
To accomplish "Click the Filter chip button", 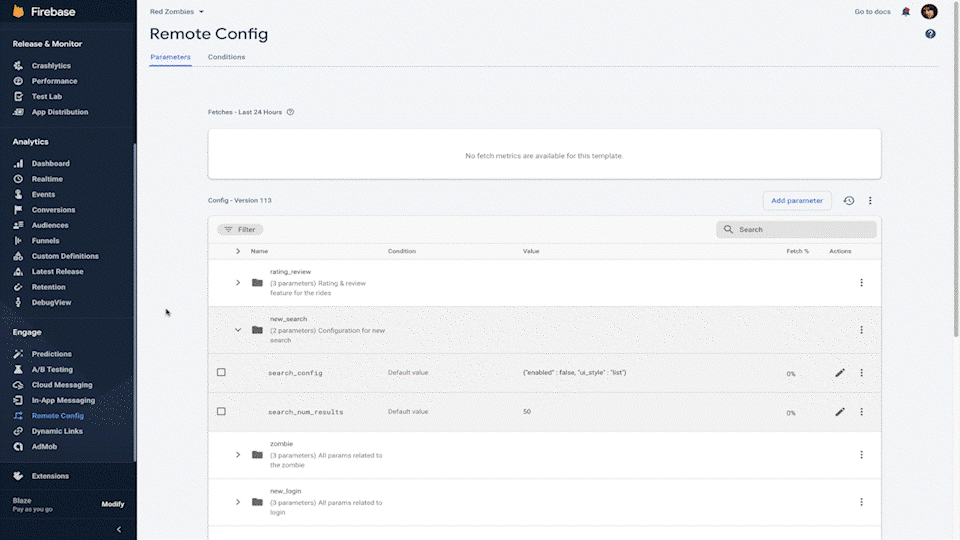I will [x=240, y=230].
